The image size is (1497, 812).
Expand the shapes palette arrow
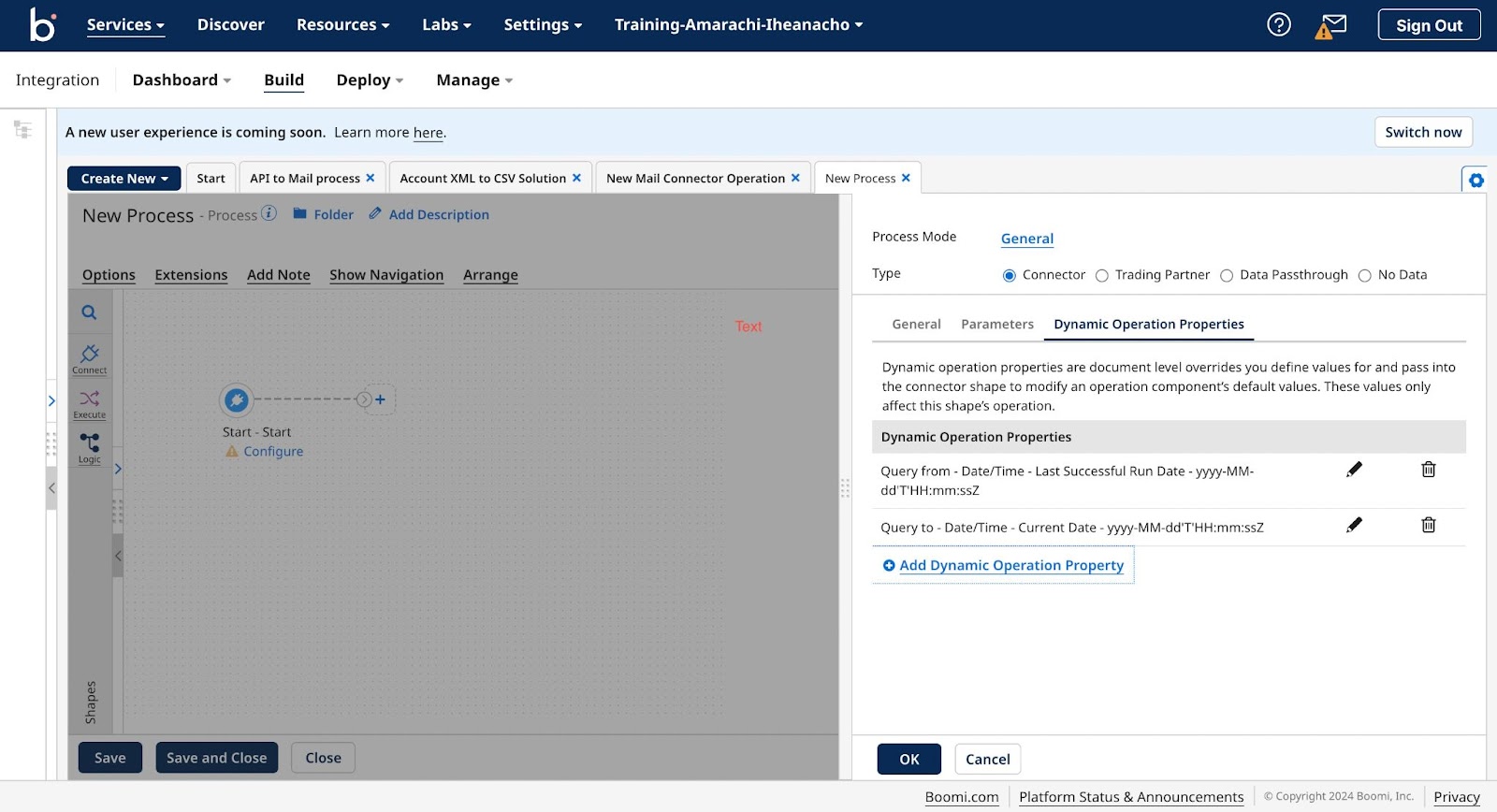(118, 469)
